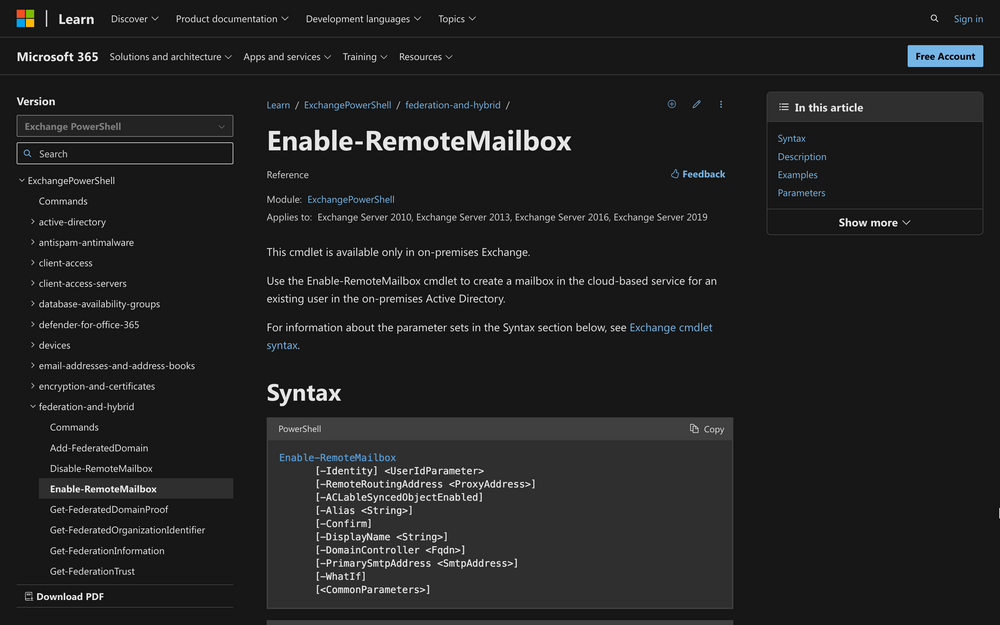Save this article to a collection
Image resolution: width=1000 pixels, height=625 pixels.
tap(671, 104)
